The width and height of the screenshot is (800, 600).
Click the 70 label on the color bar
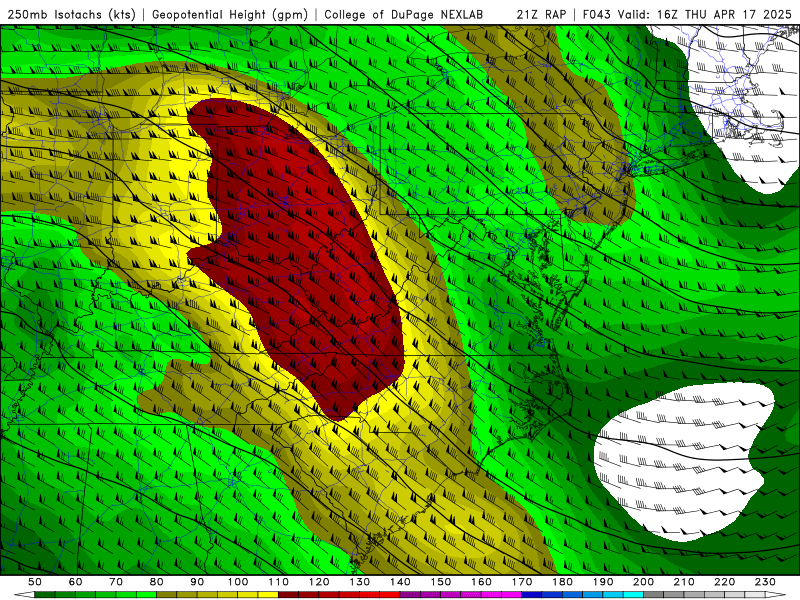pyautogui.click(x=116, y=582)
